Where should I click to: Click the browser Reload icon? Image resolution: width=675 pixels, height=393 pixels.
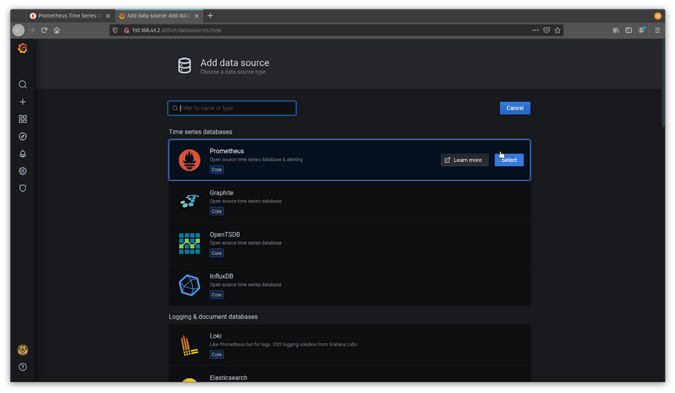(44, 30)
